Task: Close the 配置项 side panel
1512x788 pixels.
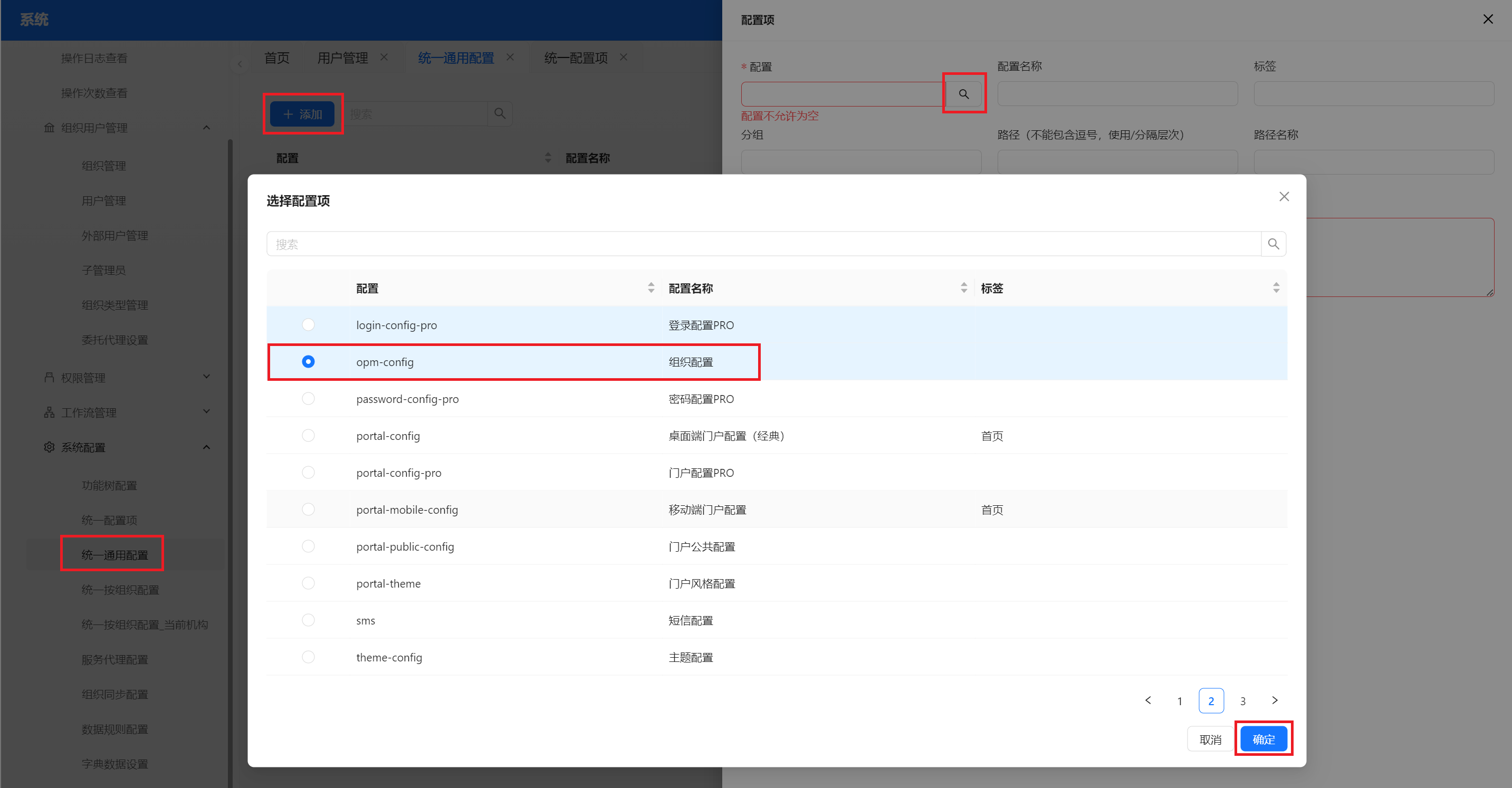Action: coord(1488,20)
